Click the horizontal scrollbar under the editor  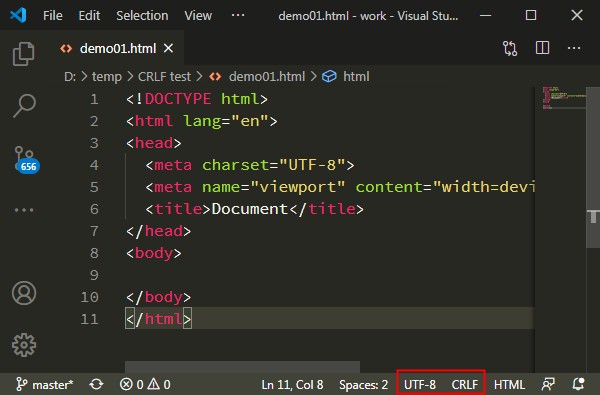click(x=242, y=366)
